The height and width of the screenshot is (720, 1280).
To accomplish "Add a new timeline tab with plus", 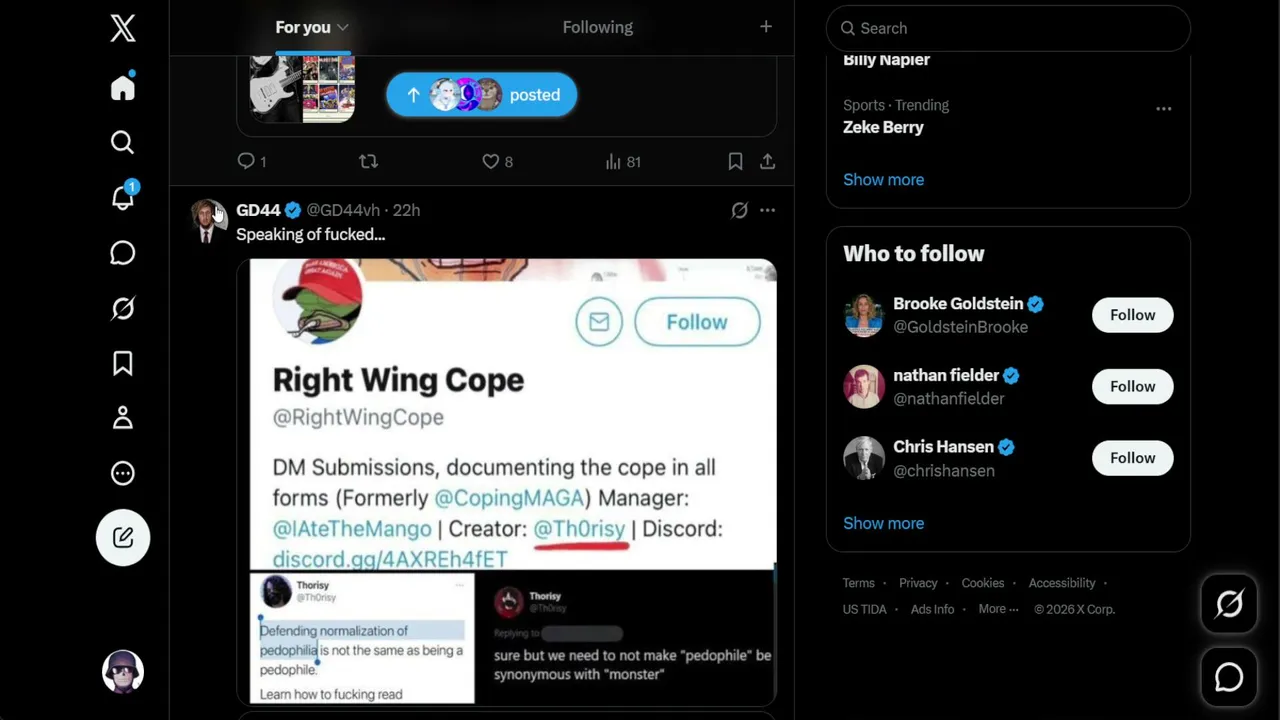I will [766, 27].
